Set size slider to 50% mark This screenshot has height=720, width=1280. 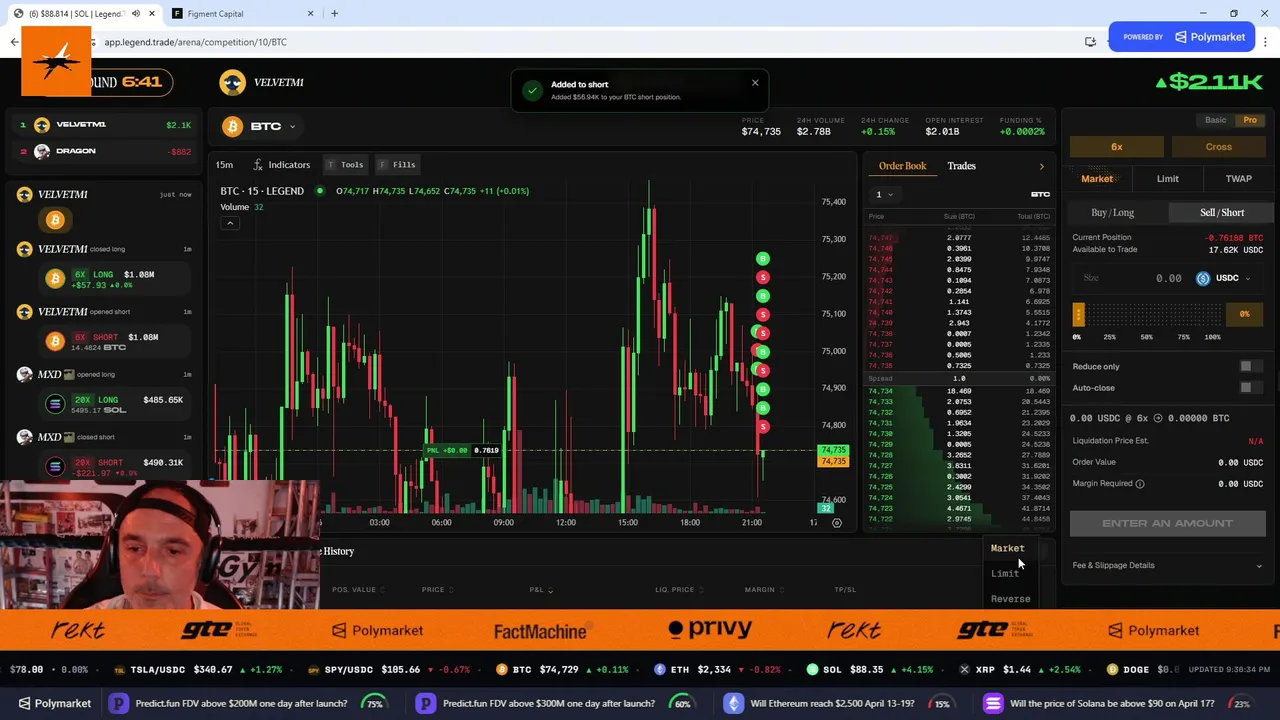pyautogui.click(x=1146, y=337)
